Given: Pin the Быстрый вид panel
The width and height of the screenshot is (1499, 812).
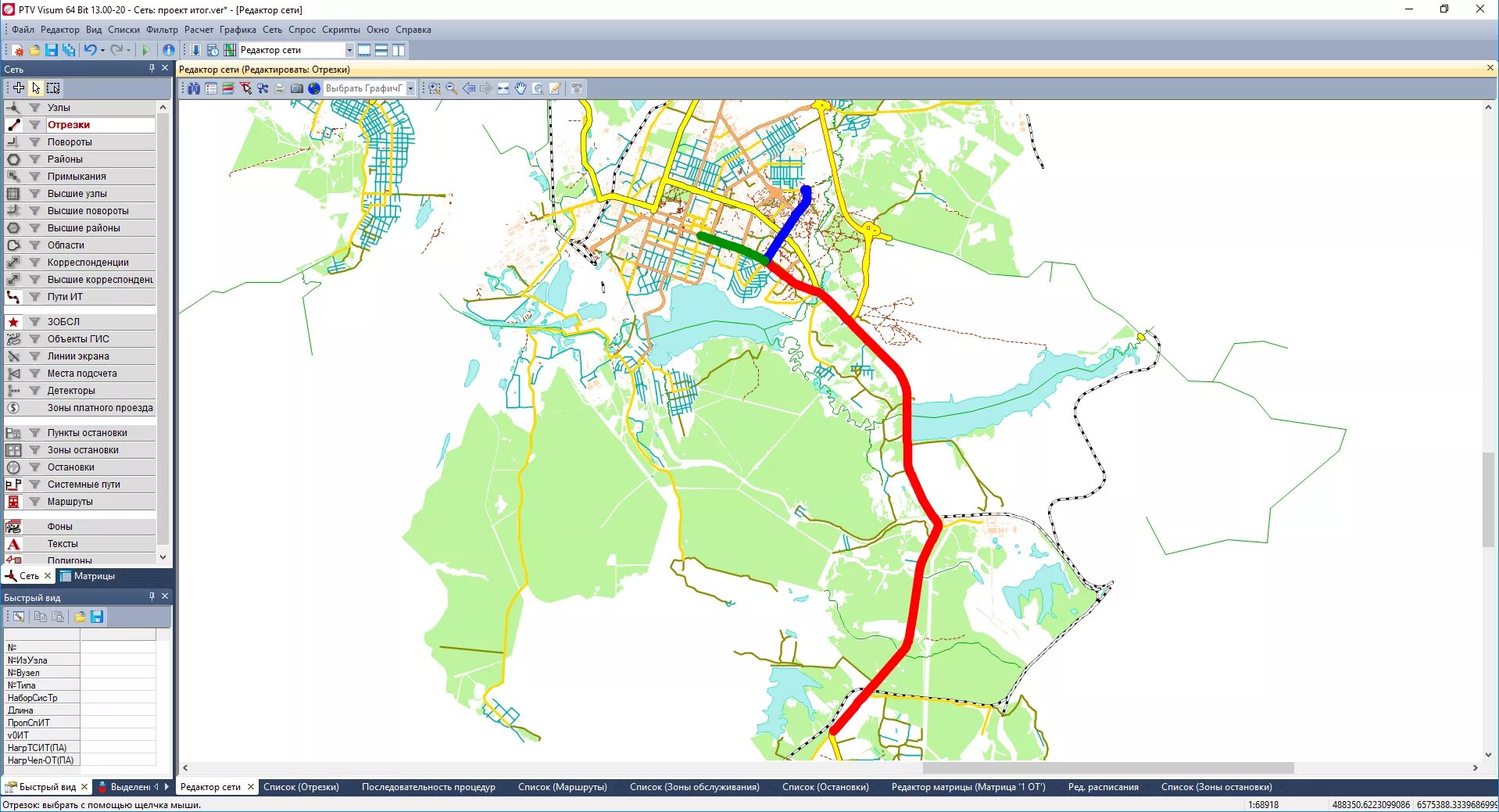Looking at the screenshot, I should [152, 596].
